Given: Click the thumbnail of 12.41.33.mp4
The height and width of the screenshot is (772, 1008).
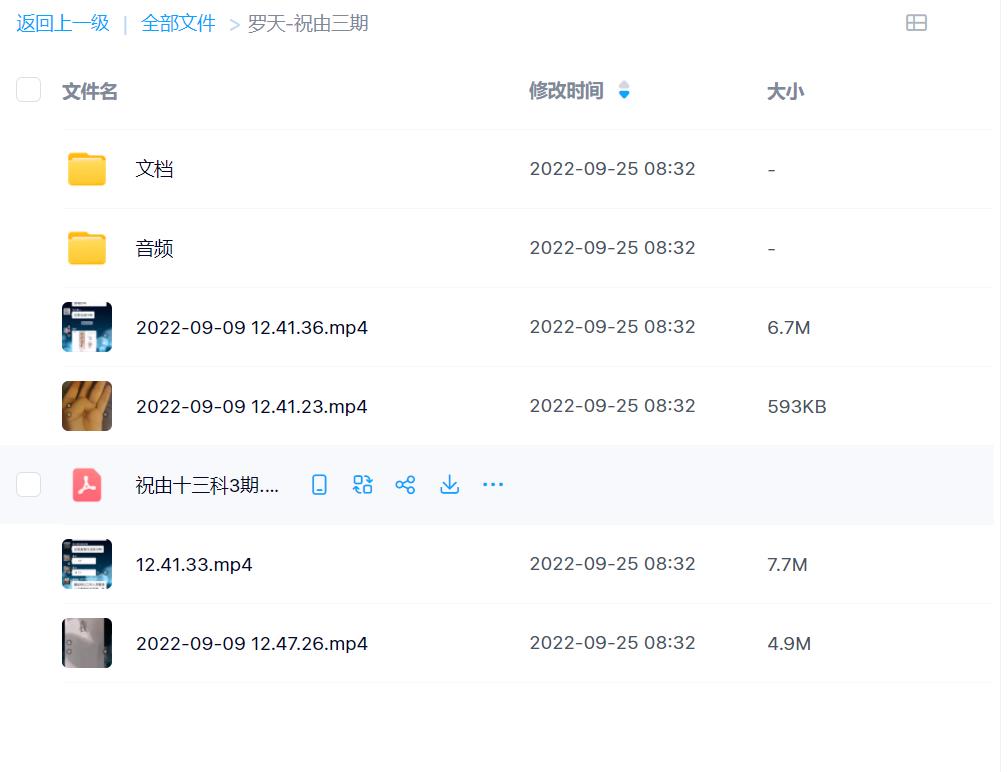Looking at the screenshot, I should [87, 563].
